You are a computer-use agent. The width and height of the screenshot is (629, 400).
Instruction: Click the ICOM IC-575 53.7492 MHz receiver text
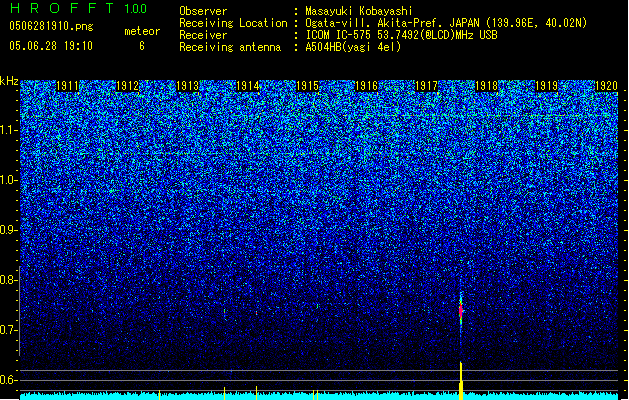coord(402,35)
